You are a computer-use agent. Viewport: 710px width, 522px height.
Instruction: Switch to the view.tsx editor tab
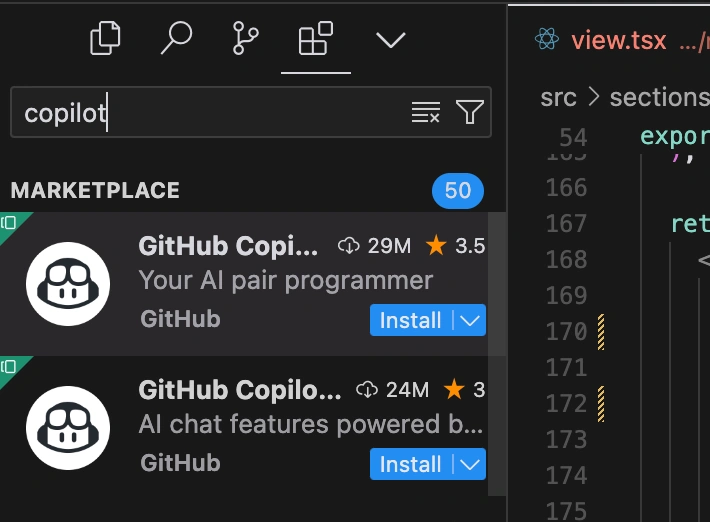point(619,40)
